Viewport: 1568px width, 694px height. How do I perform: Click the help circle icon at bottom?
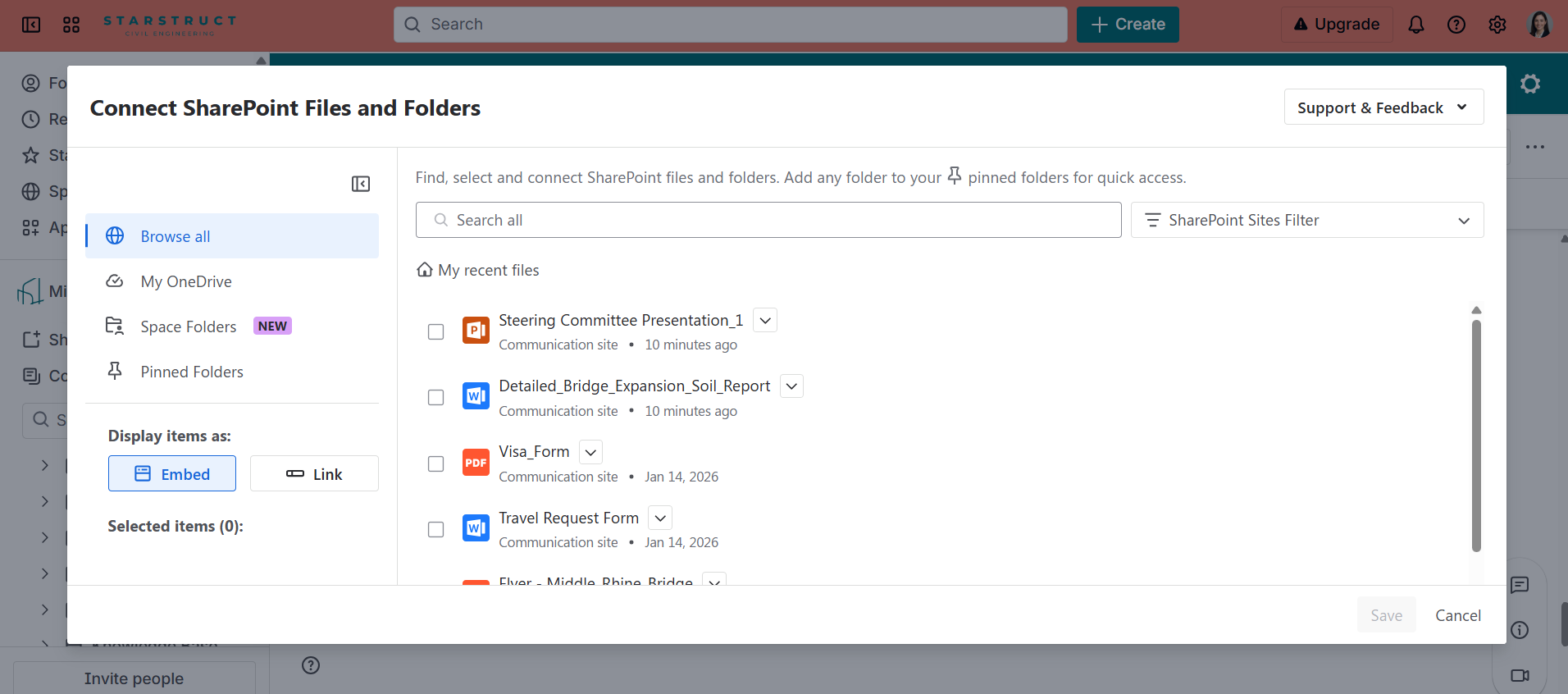coord(311,665)
